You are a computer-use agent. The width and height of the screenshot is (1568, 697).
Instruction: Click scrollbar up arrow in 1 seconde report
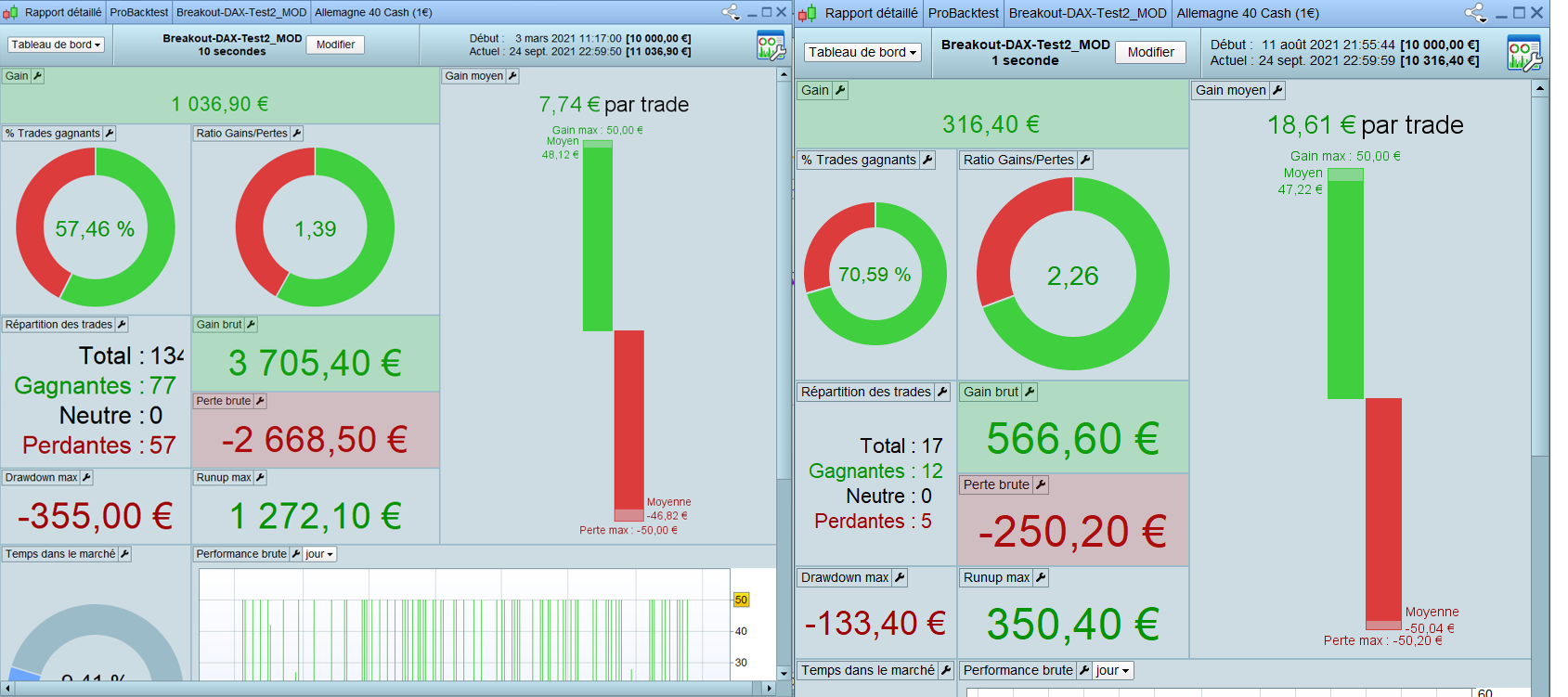point(1540,88)
